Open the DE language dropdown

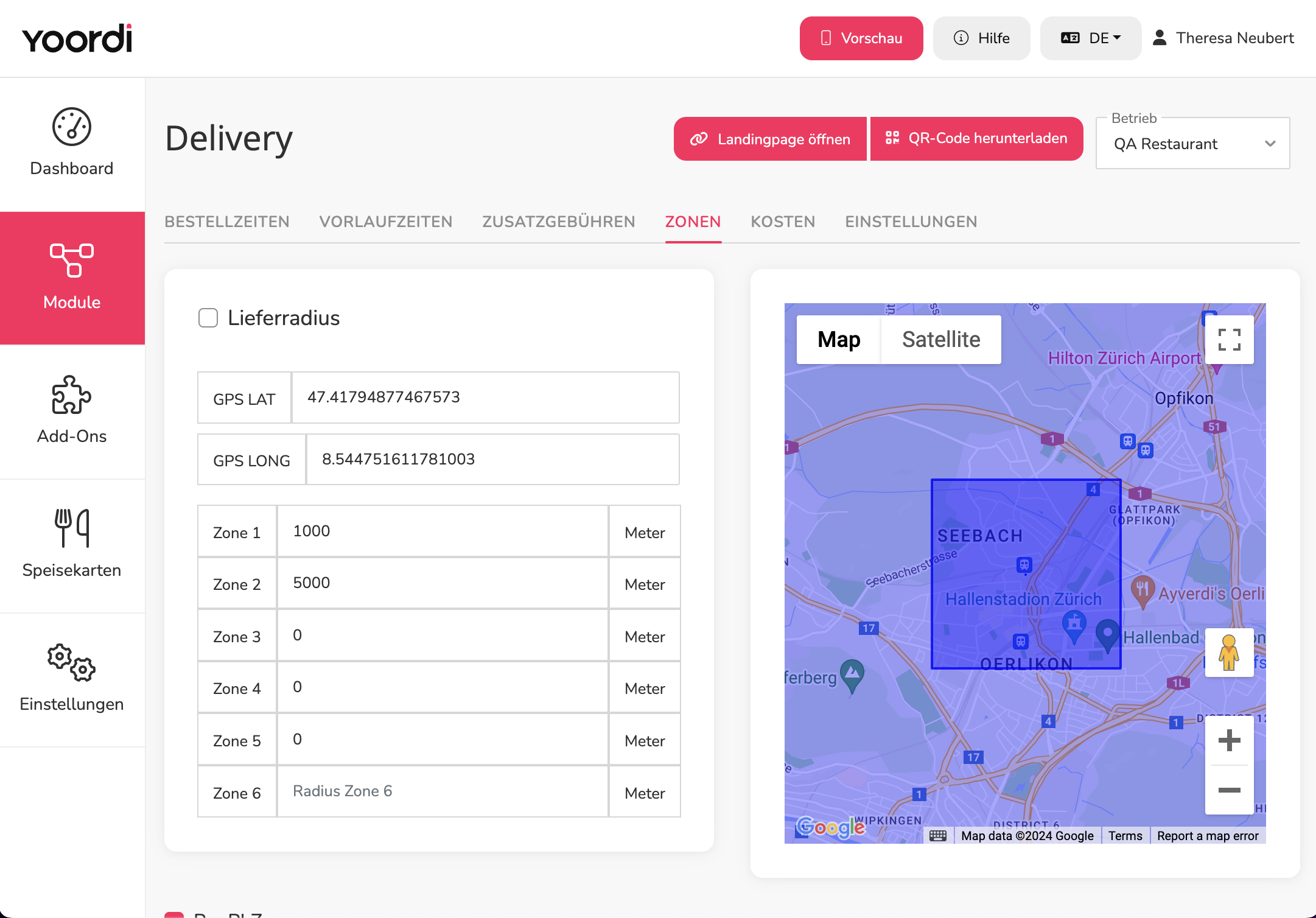click(1090, 38)
